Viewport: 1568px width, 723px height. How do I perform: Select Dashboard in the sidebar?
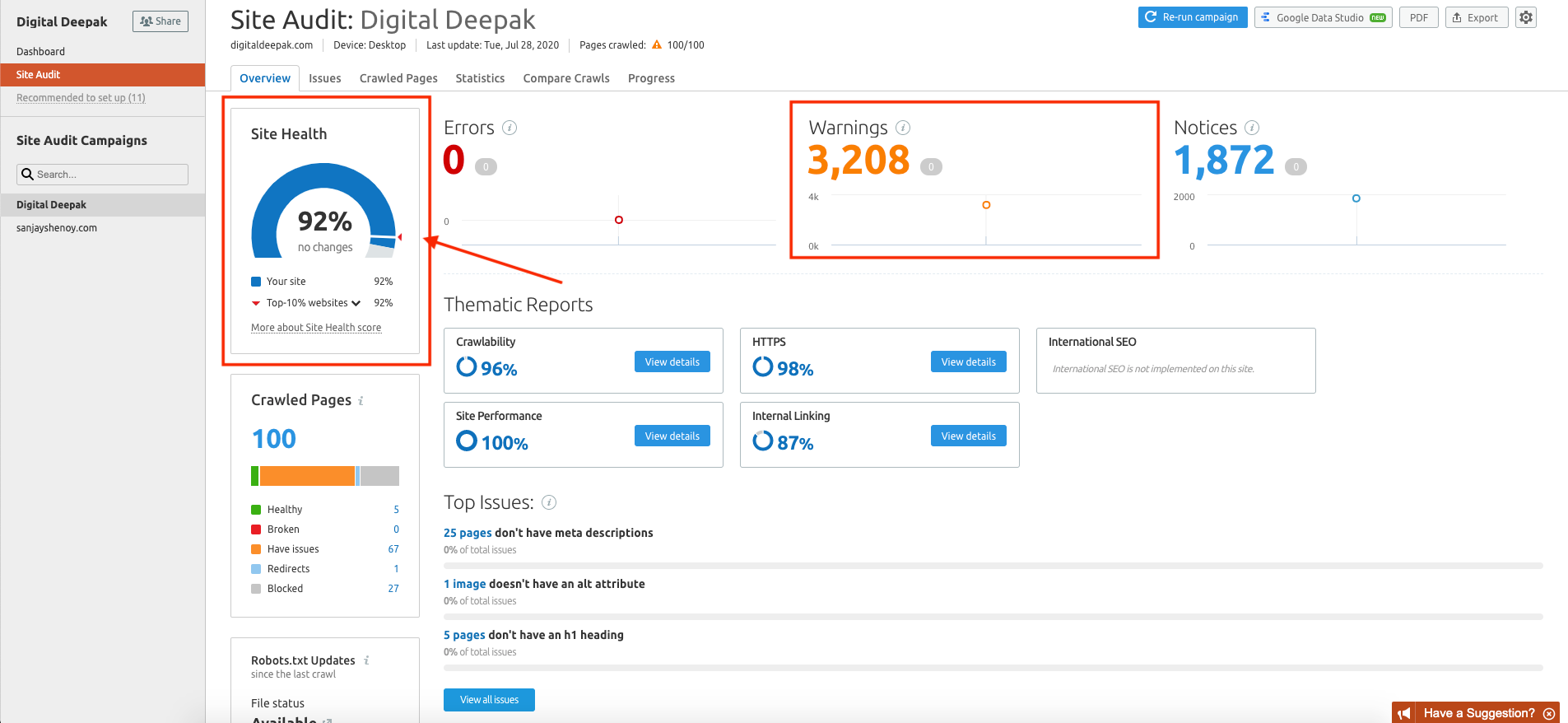pos(40,51)
